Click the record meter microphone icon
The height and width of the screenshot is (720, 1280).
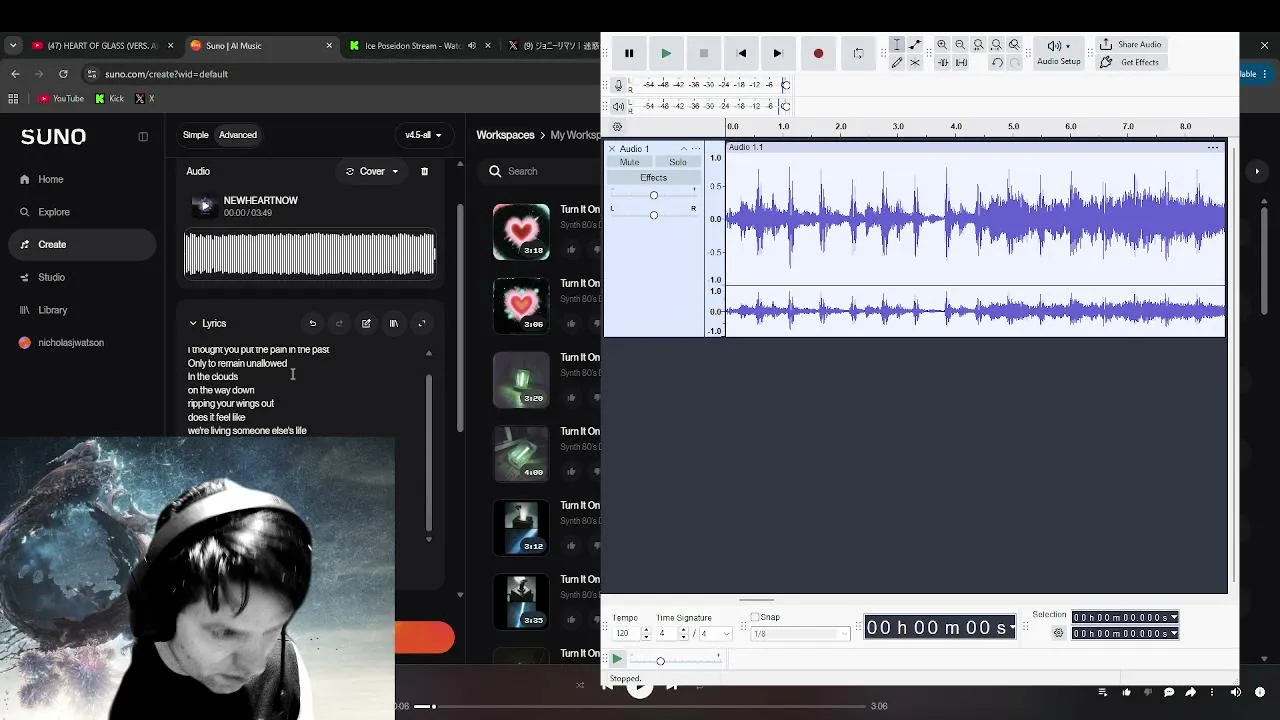point(619,85)
